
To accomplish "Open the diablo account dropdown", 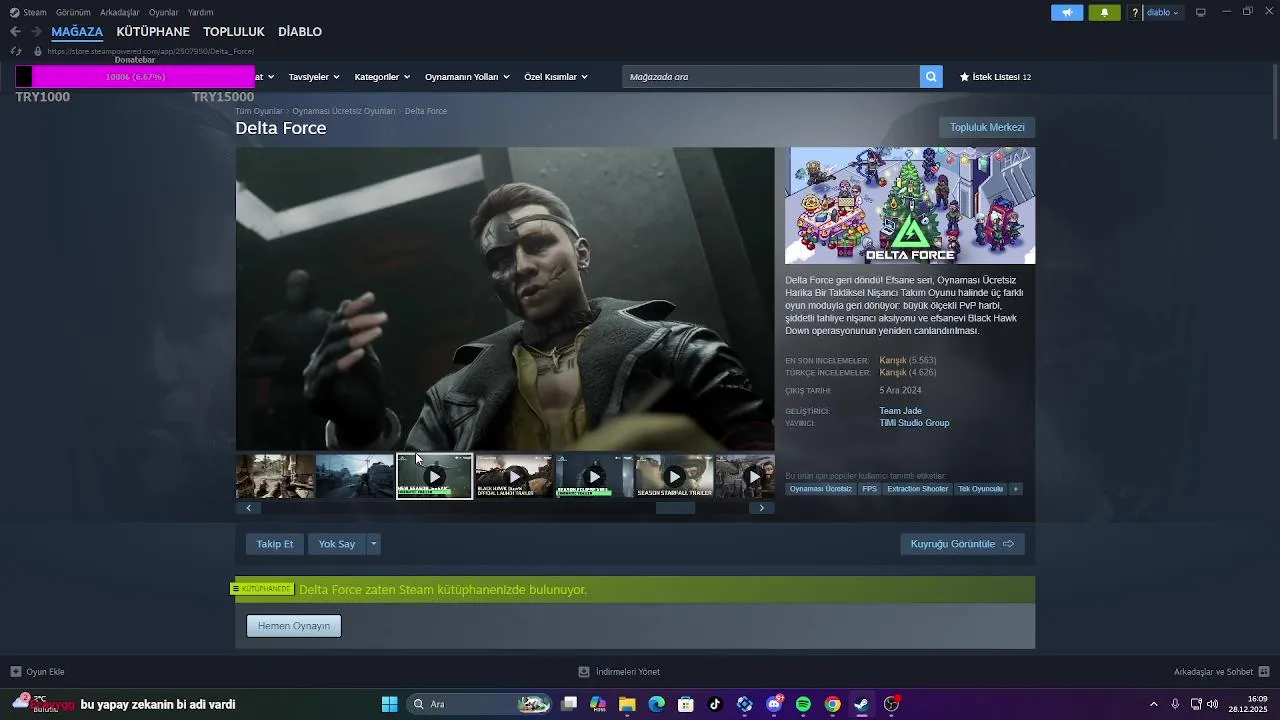I will tap(1162, 12).
